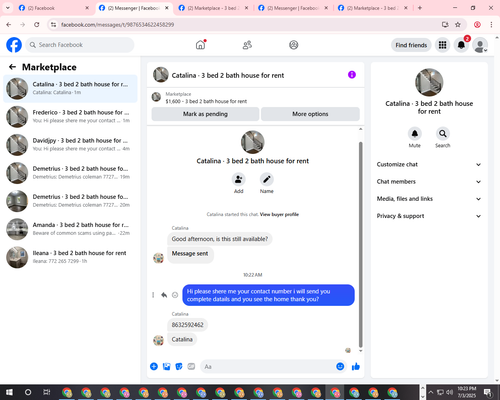
Task: Open conversation information purple icon
Action: (x=352, y=75)
